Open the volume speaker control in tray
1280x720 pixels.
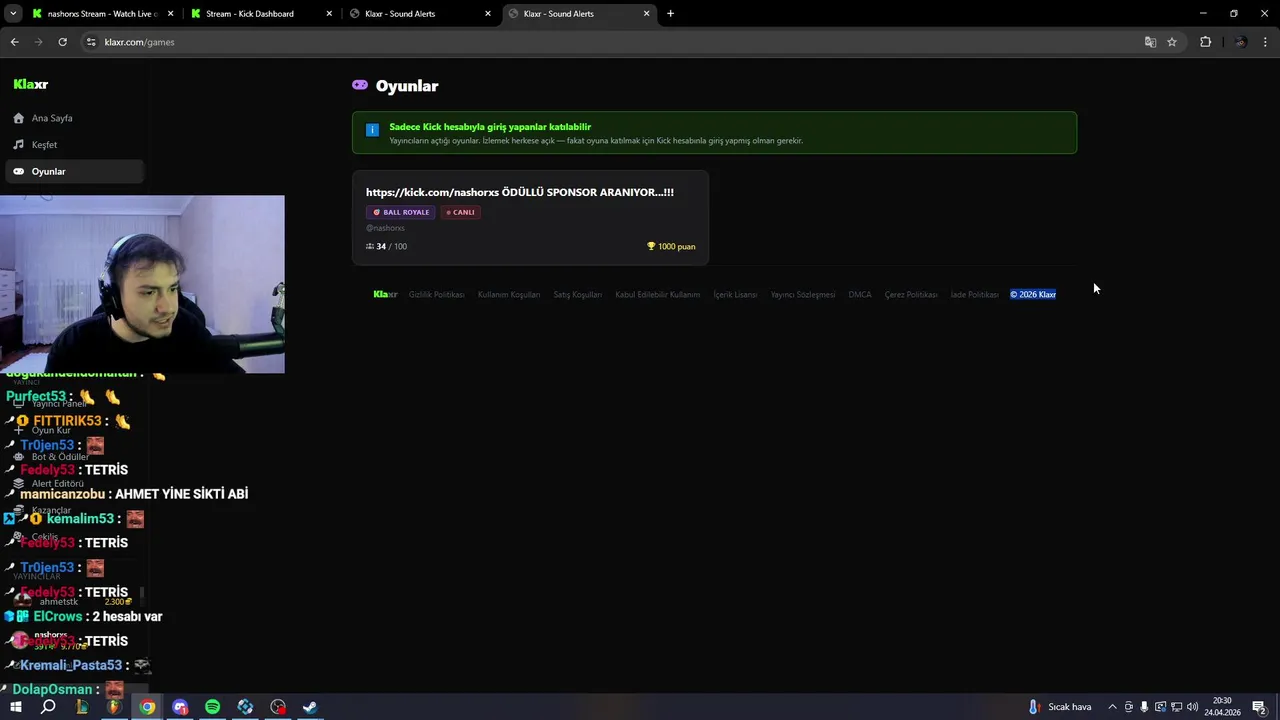[x=1192, y=707]
